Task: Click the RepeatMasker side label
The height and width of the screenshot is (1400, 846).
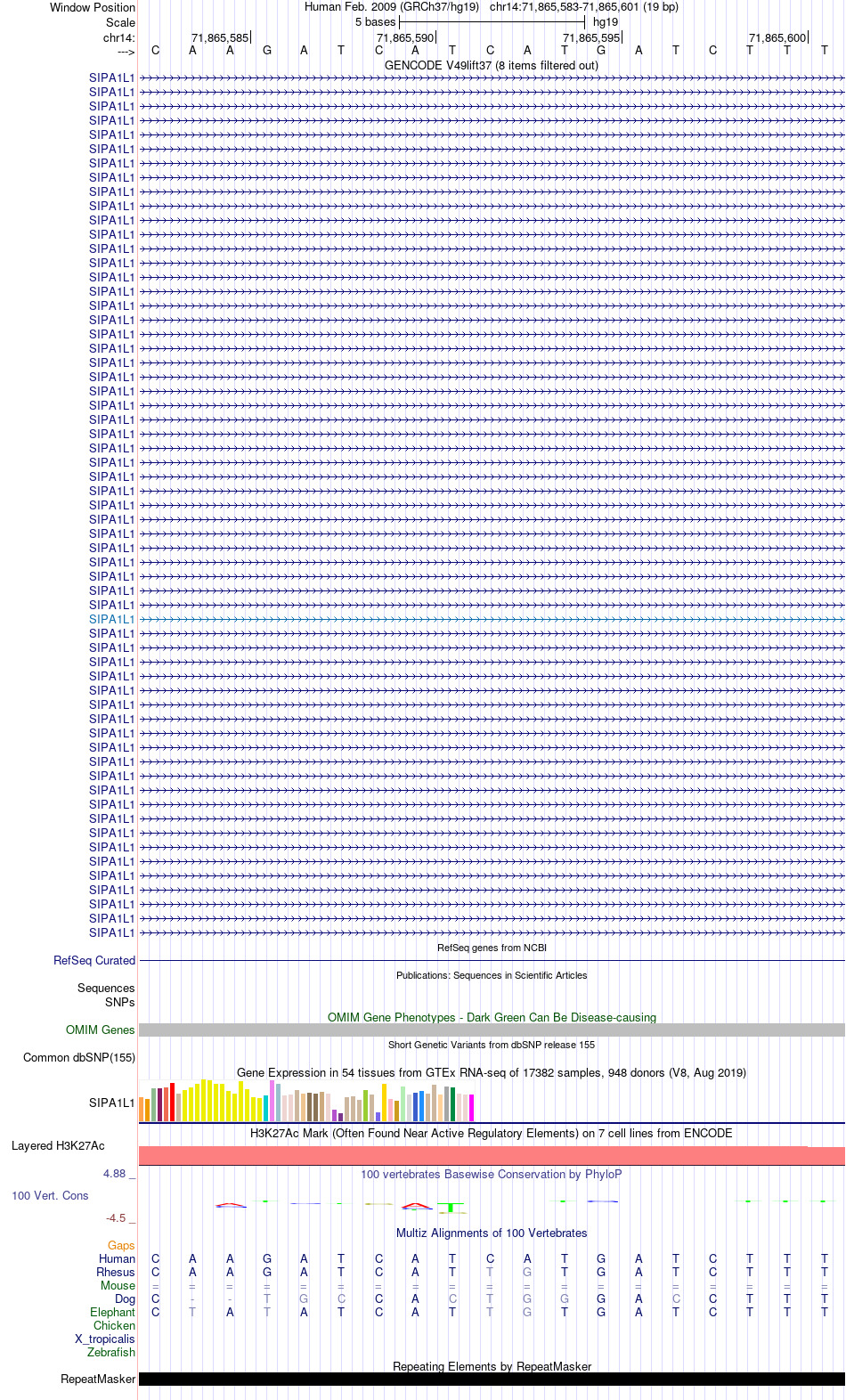Action: click(98, 1379)
